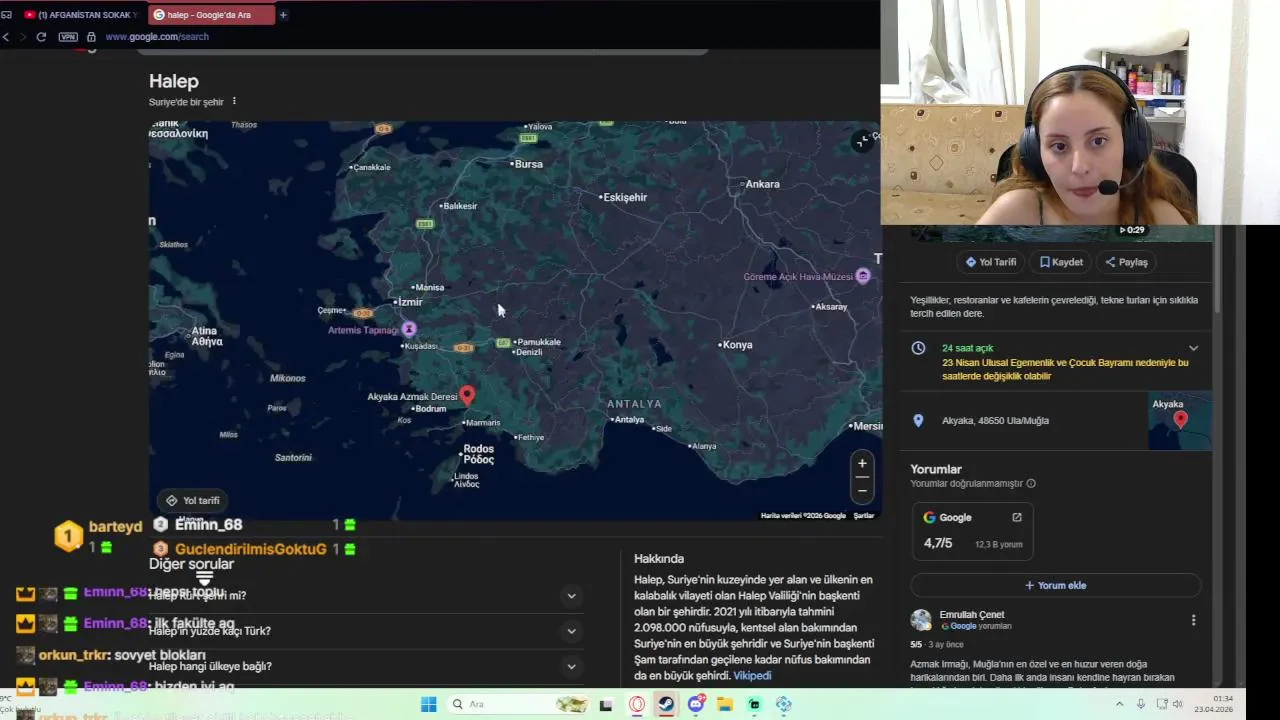Screen dimensions: 1280x720
Task: Open Windows Start menu
Action: (428, 704)
